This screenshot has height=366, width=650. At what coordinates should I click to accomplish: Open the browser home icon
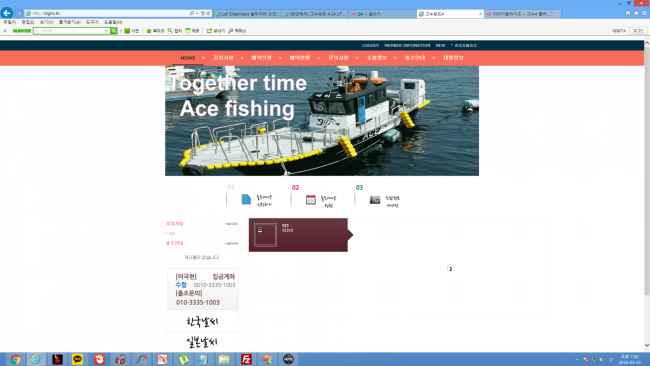(628, 13)
